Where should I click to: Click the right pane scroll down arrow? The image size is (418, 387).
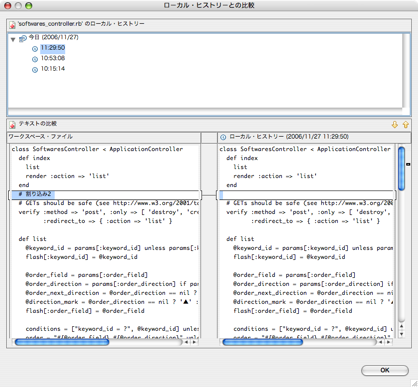[x=402, y=334]
